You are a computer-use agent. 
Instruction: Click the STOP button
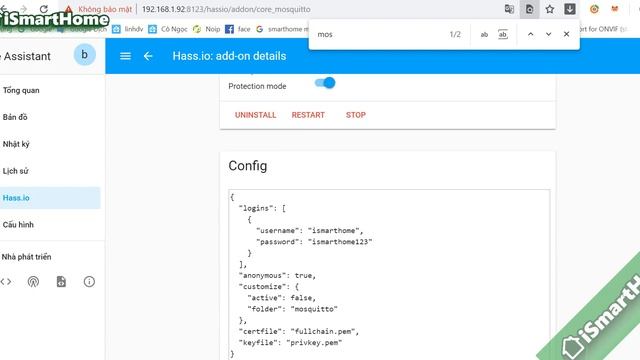click(x=356, y=115)
